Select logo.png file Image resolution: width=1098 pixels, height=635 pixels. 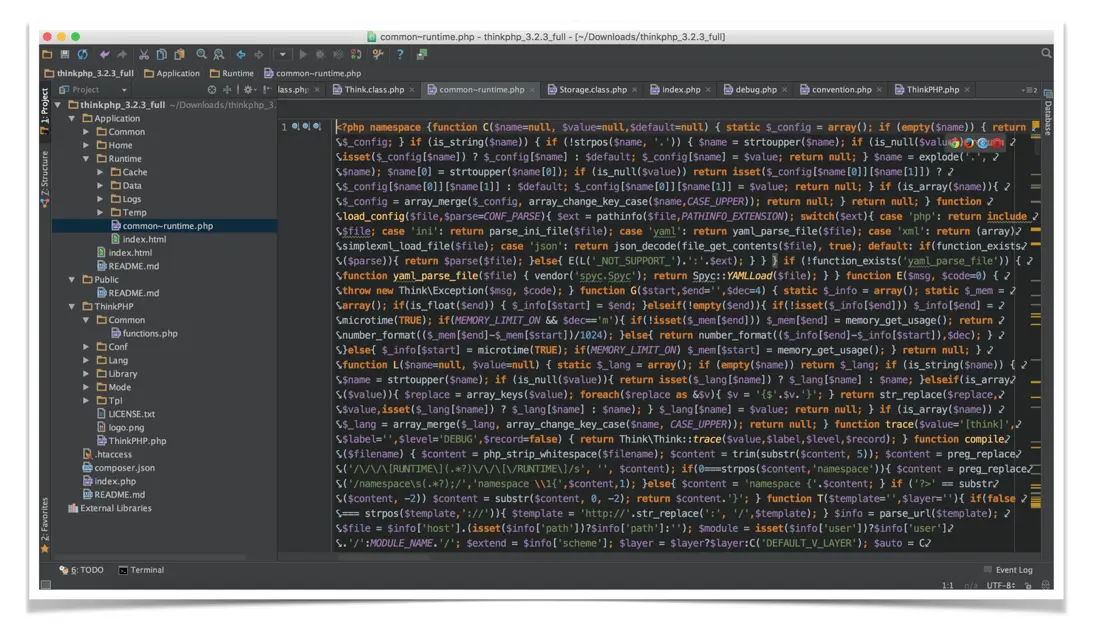[x=120, y=427]
